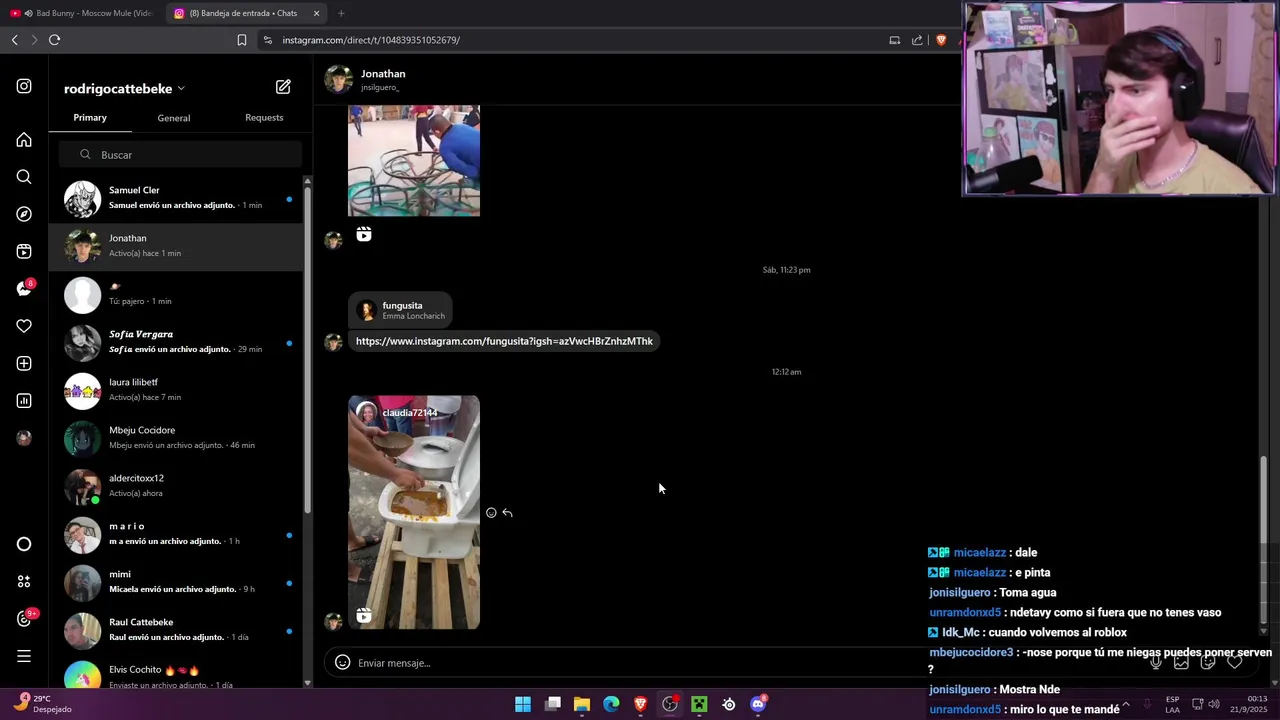Go back with browser back arrow

tap(14, 40)
